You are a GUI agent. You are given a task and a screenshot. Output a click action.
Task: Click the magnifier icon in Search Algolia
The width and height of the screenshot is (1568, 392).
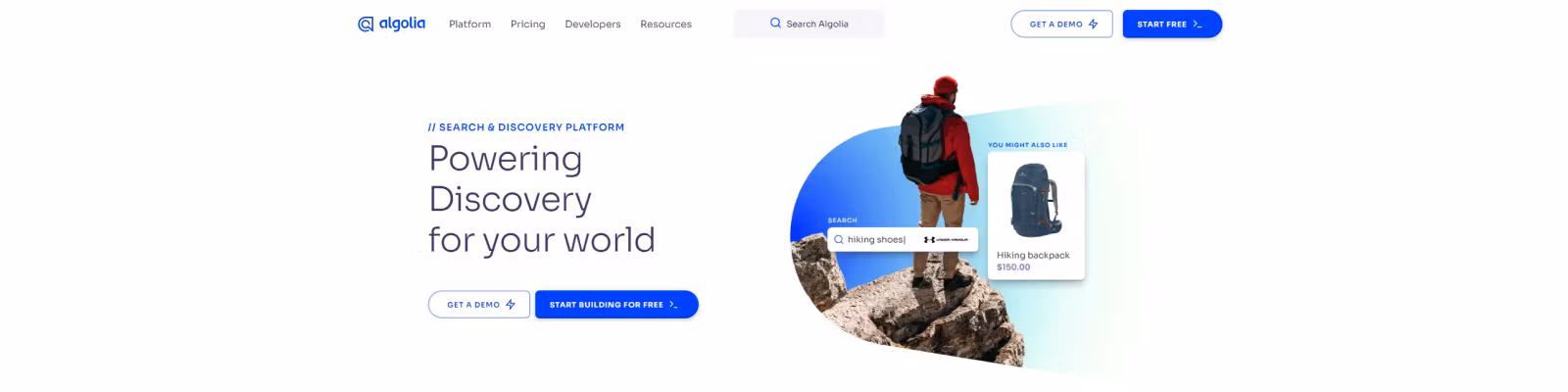point(775,24)
